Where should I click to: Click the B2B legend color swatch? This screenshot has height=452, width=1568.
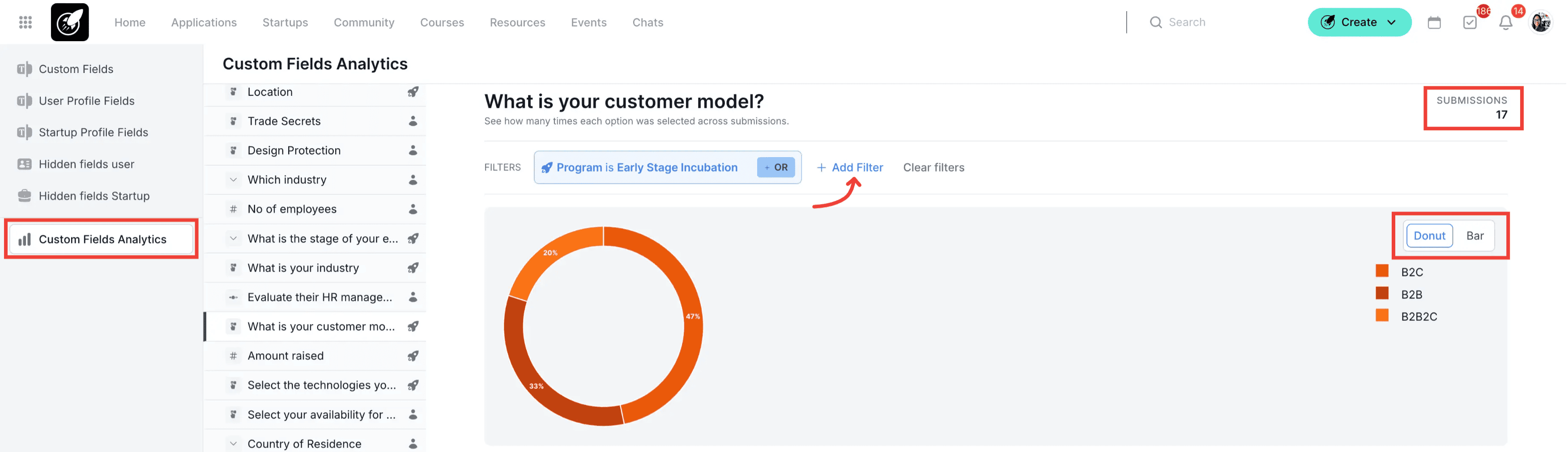click(1382, 294)
